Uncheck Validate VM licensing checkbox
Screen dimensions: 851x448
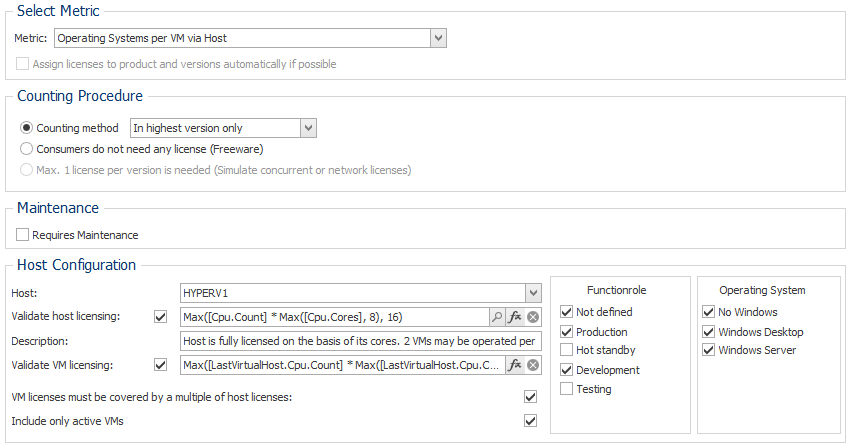pyautogui.click(x=160, y=365)
